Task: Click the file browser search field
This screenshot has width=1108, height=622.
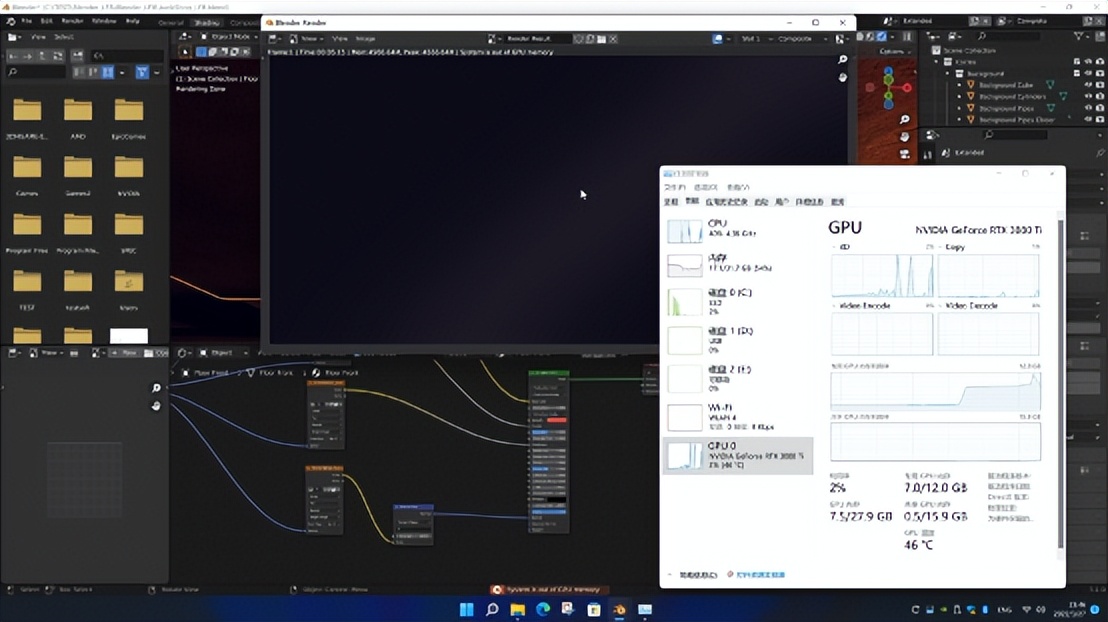Action: tap(35, 72)
